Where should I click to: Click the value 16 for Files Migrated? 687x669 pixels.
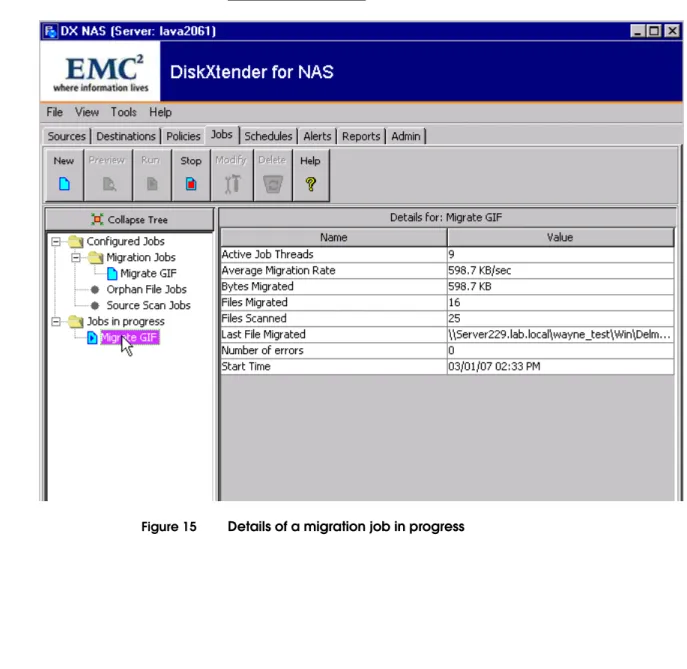click(x=560, y=302)
